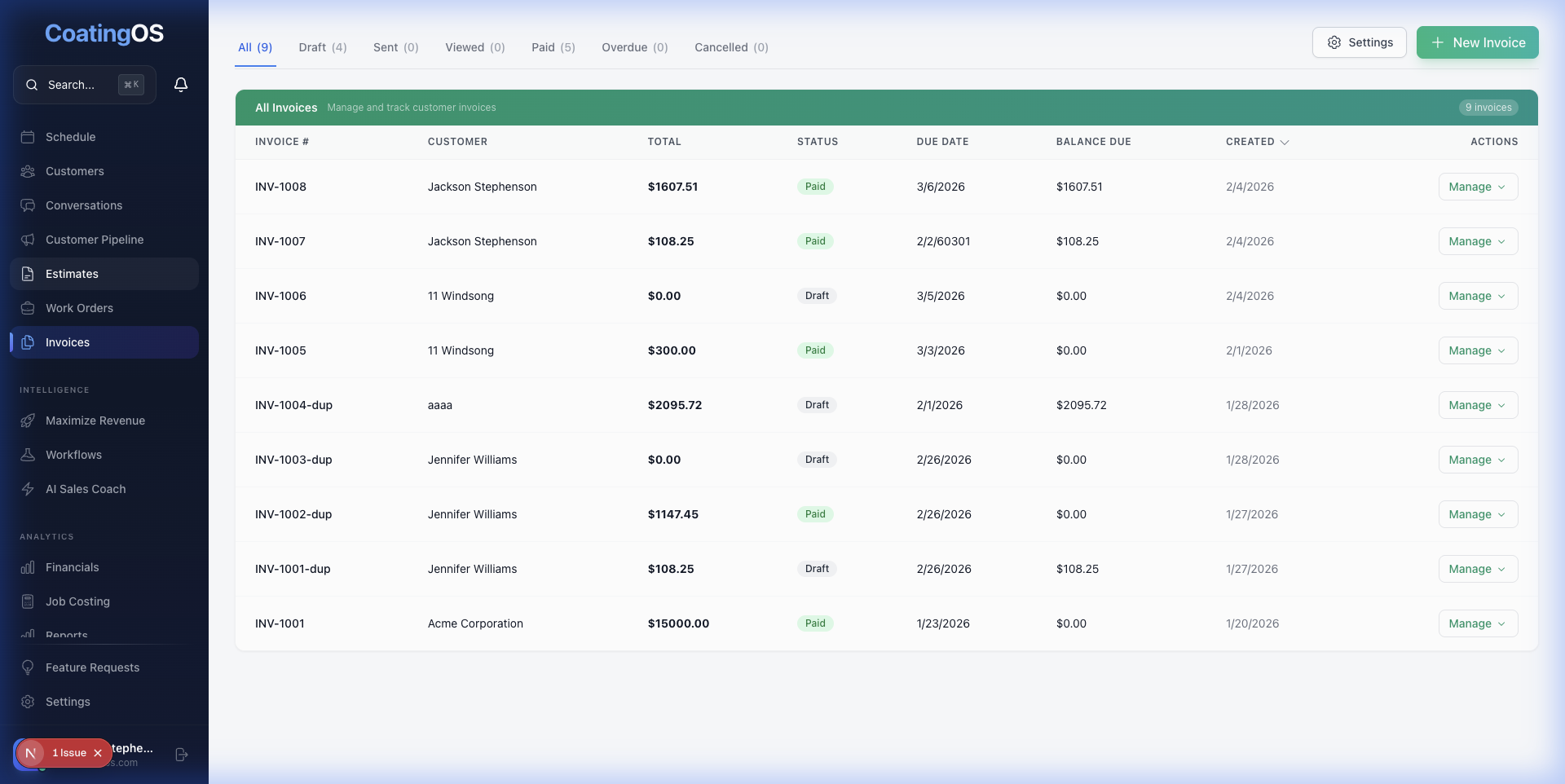Switch to the Draft invoices tab
The width and height of the screenshot is (1565, 784).
323,47
